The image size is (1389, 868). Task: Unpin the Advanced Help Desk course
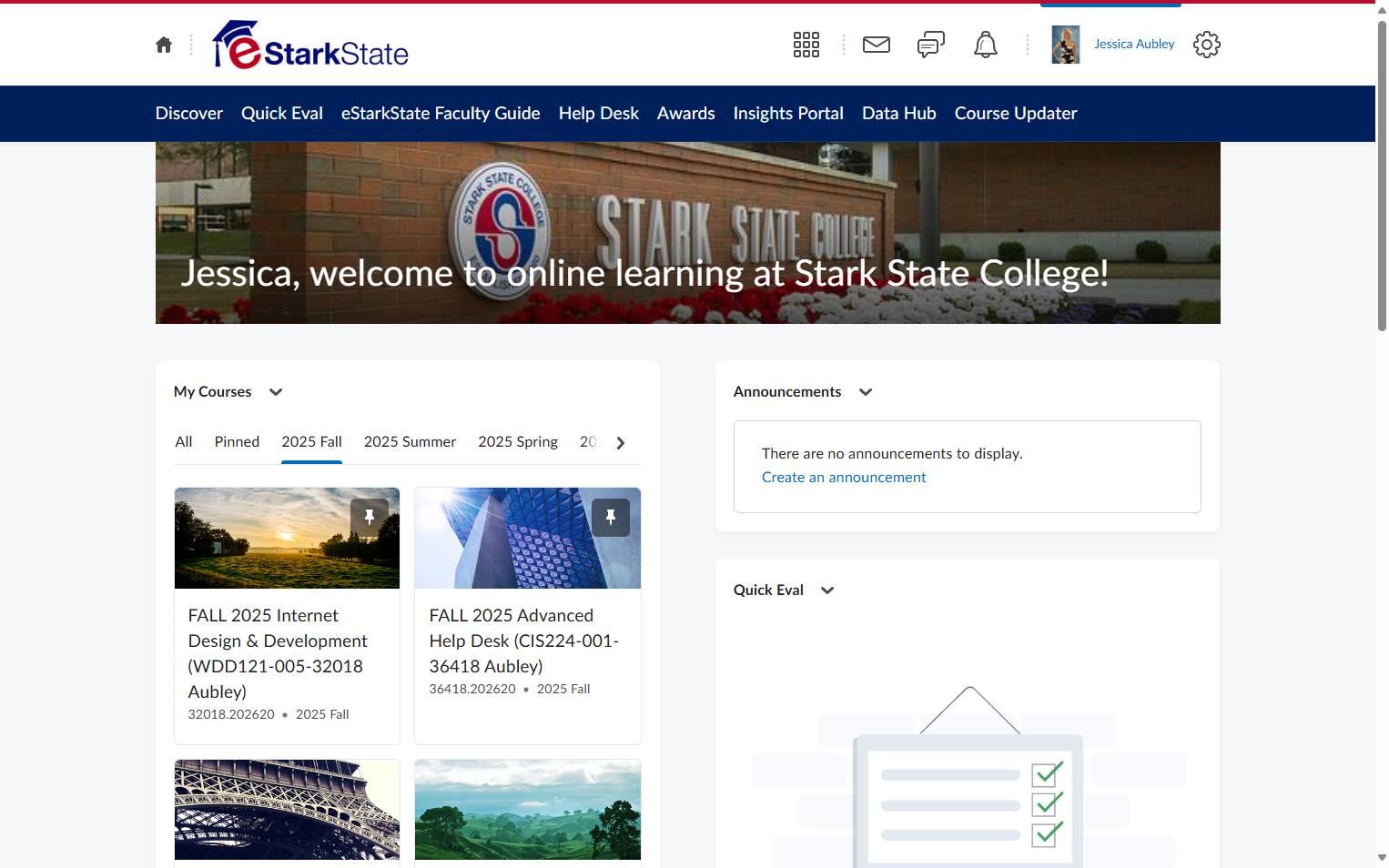click(x=611, y=518)
